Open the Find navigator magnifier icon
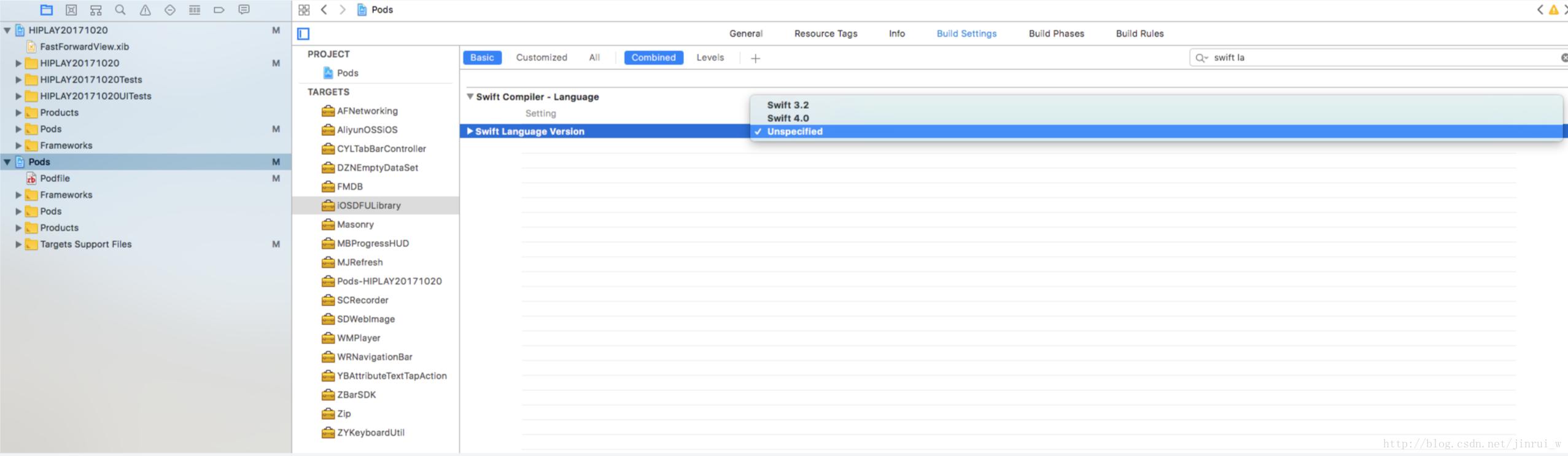 tap(120, 10)
